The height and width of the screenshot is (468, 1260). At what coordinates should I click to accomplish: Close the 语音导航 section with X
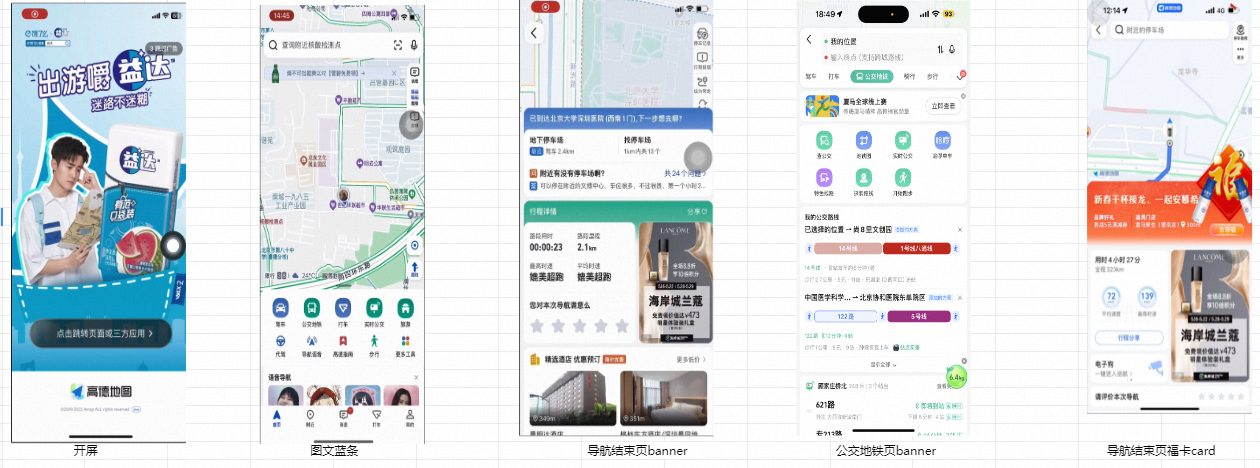[x=415, y=376]
